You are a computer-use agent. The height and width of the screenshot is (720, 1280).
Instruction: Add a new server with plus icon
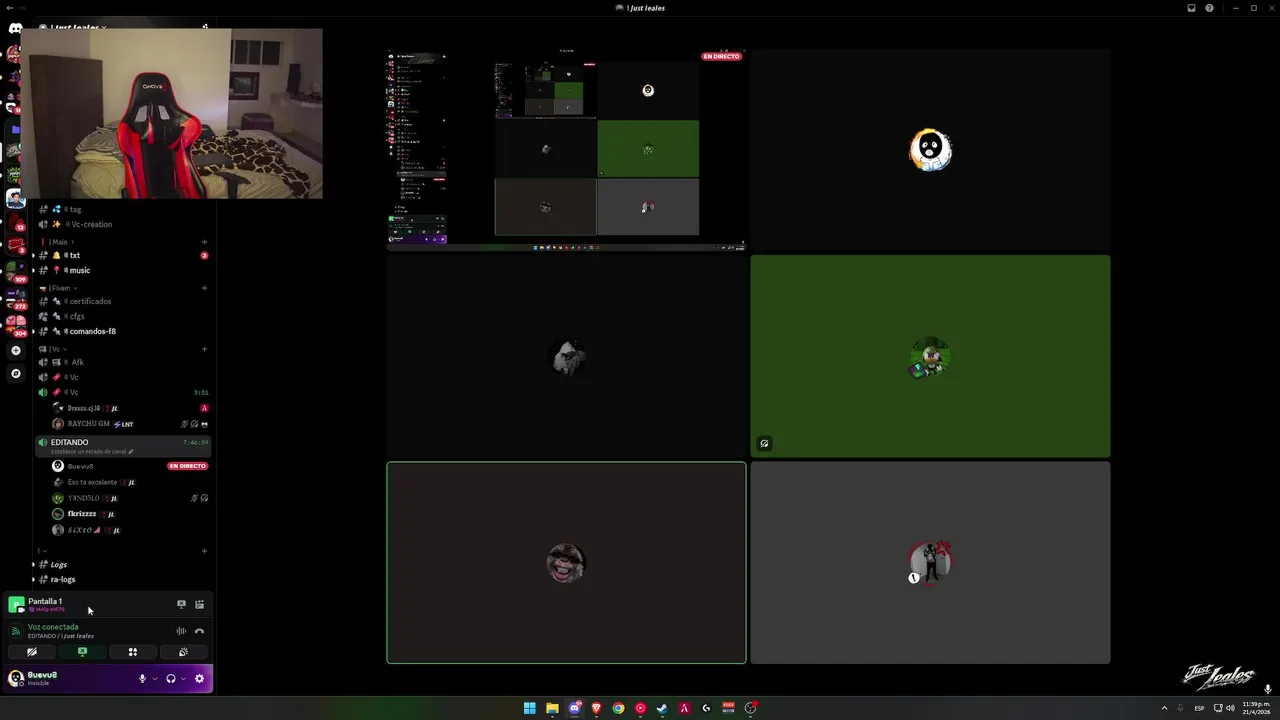15,351
